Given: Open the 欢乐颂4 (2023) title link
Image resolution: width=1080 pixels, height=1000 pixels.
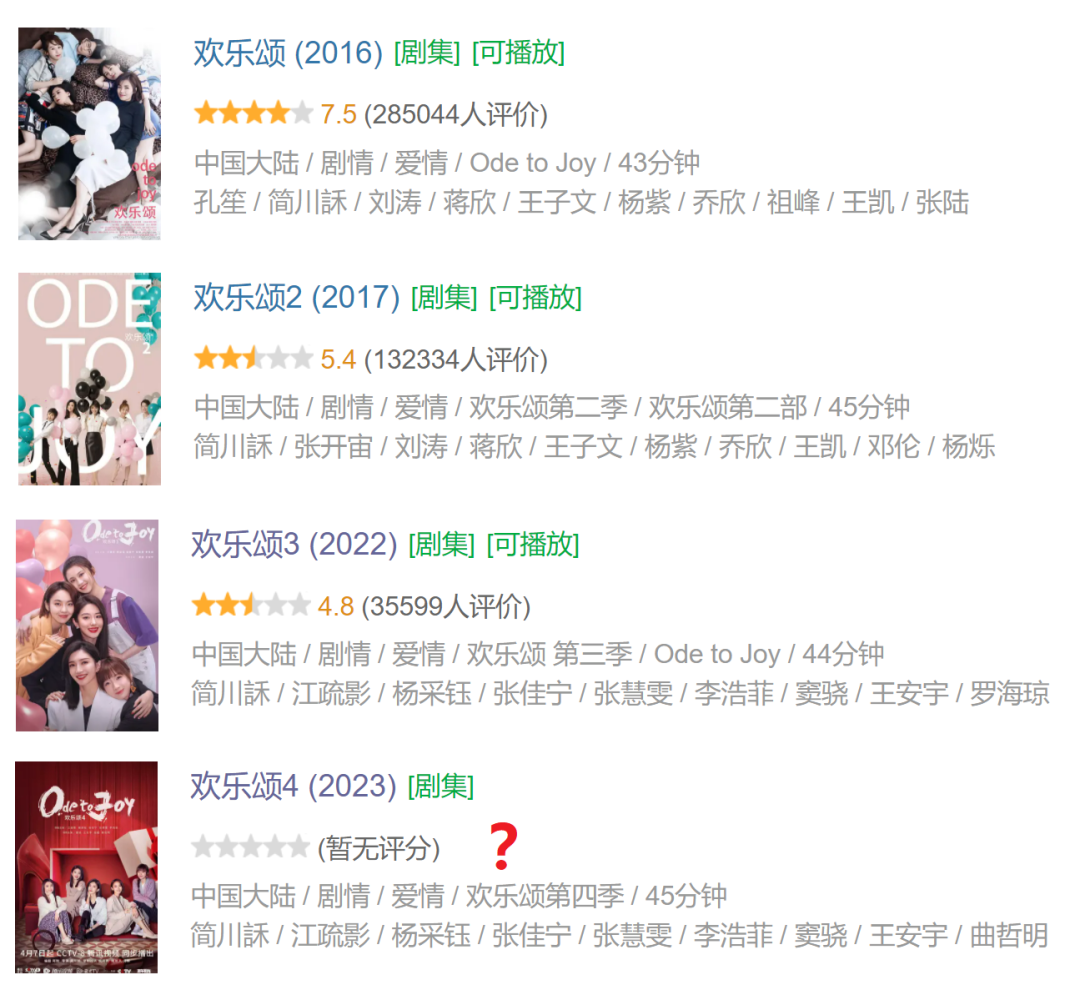Looking at the screenshot, I should pyautogui.click(x=293, y=786).
